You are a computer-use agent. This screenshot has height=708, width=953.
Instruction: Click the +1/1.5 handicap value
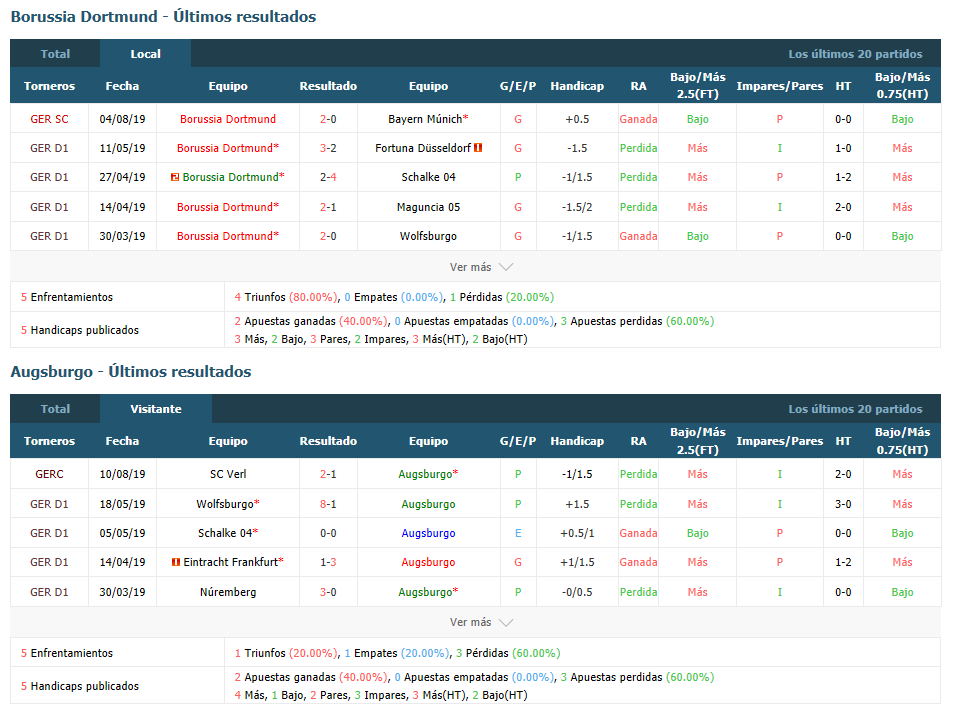pos(577,562)
